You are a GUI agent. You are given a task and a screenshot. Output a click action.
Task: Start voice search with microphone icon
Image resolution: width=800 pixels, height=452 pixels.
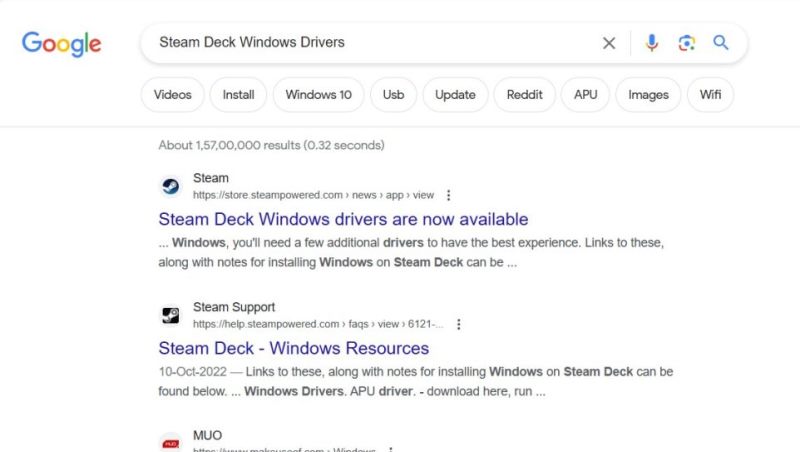[652, 43]
